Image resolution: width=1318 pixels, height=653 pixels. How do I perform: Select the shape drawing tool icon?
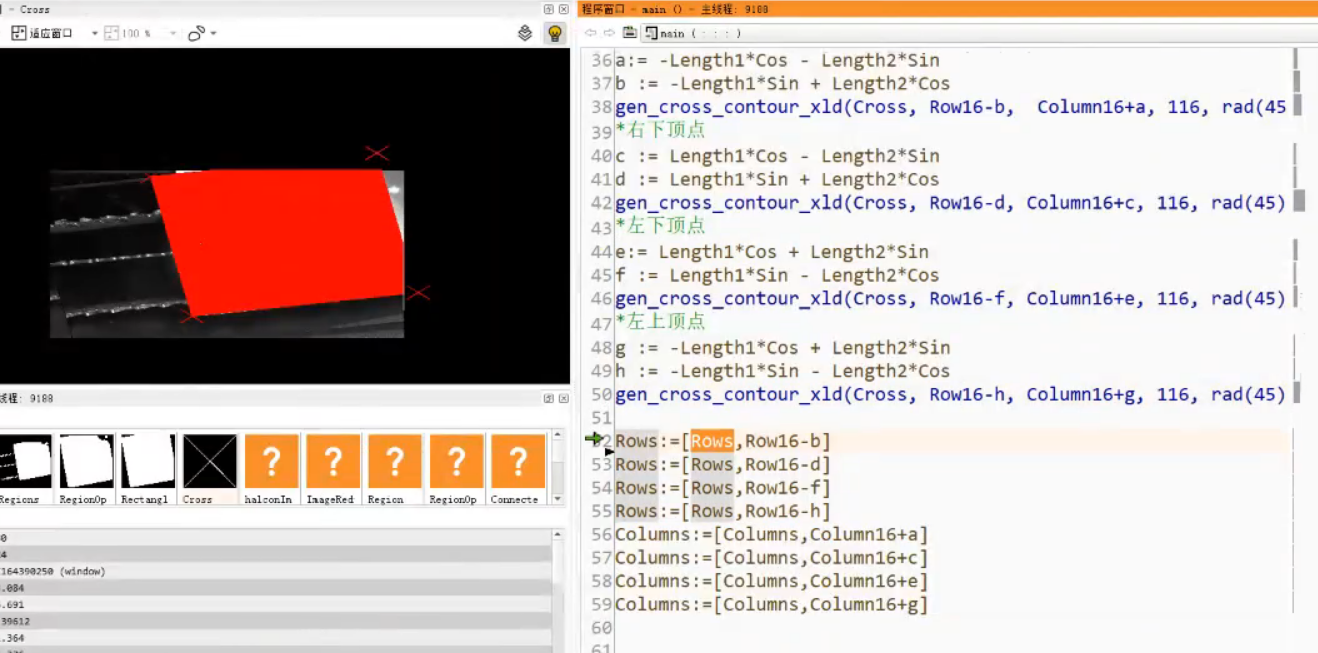coord(198,33)
